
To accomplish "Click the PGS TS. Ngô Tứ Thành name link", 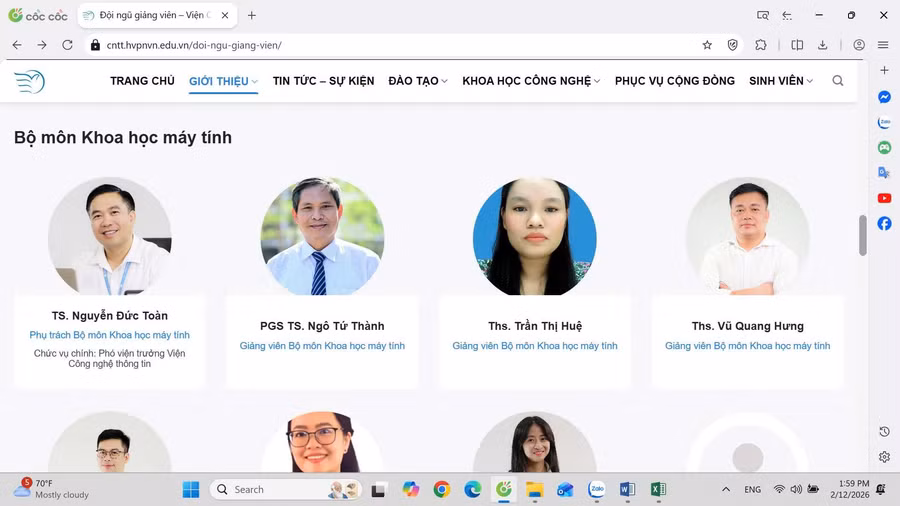I will pyautogui.click(x=322, y=326).
